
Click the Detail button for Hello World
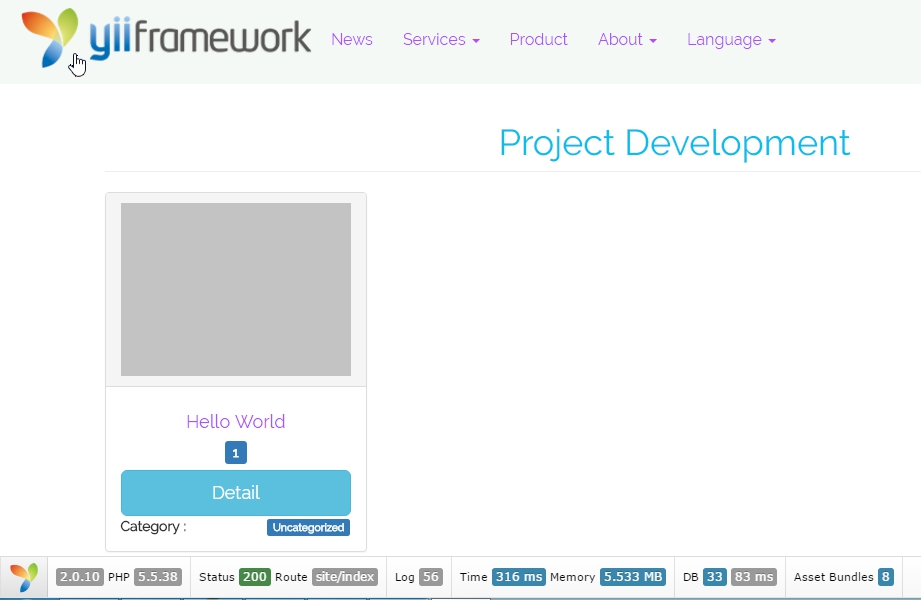235,492
